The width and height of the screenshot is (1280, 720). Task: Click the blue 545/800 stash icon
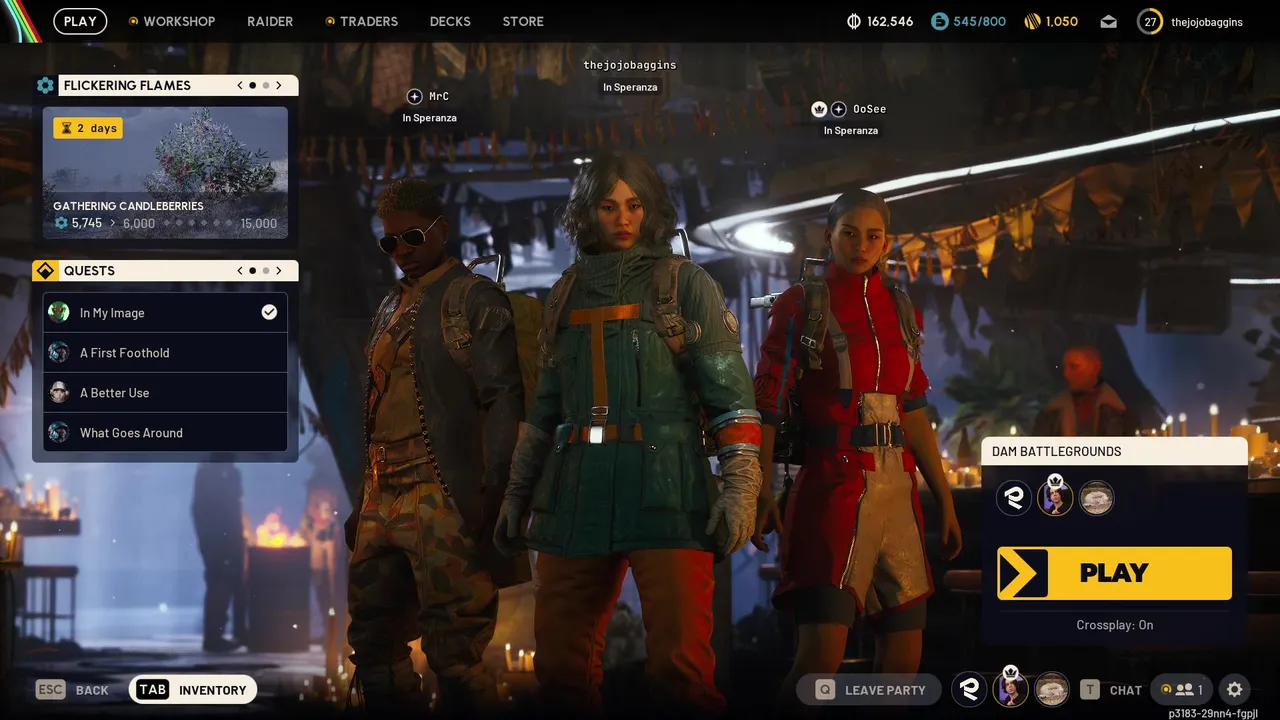tap(939, 21)
